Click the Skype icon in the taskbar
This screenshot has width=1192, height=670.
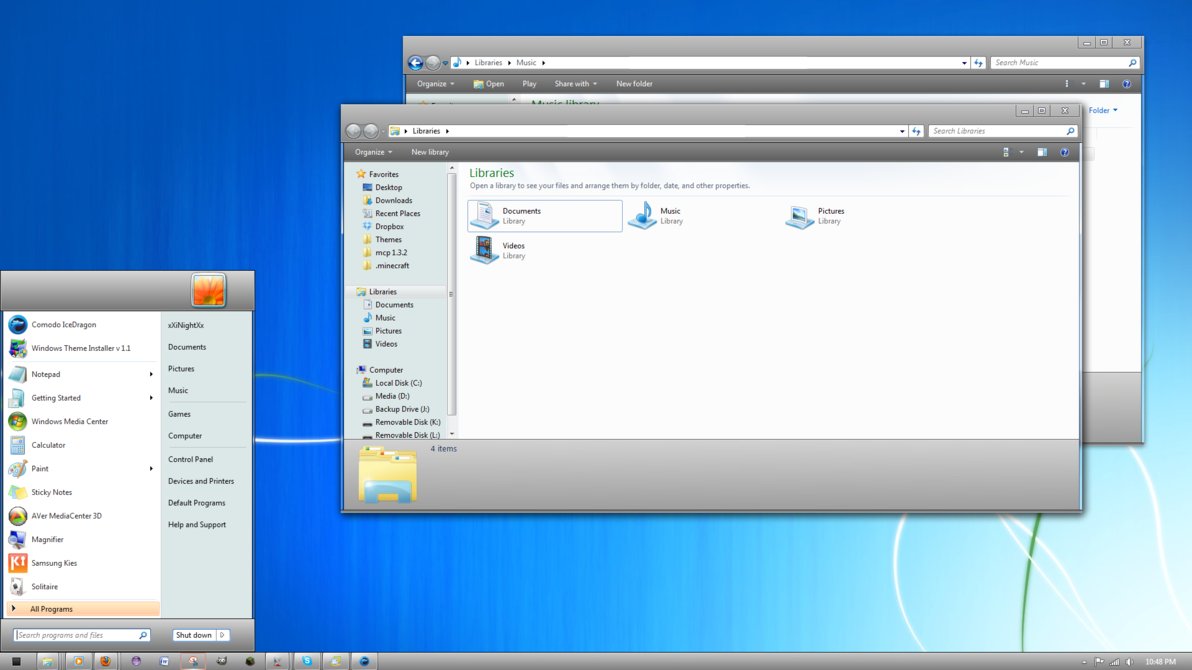307,661
